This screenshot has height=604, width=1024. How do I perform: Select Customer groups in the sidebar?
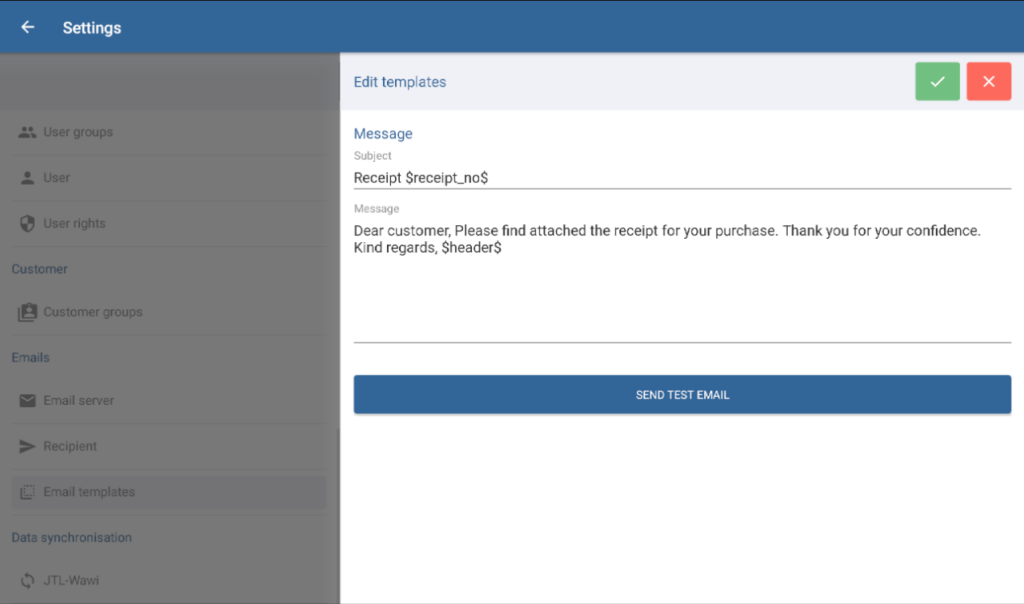tap(93, 312)
